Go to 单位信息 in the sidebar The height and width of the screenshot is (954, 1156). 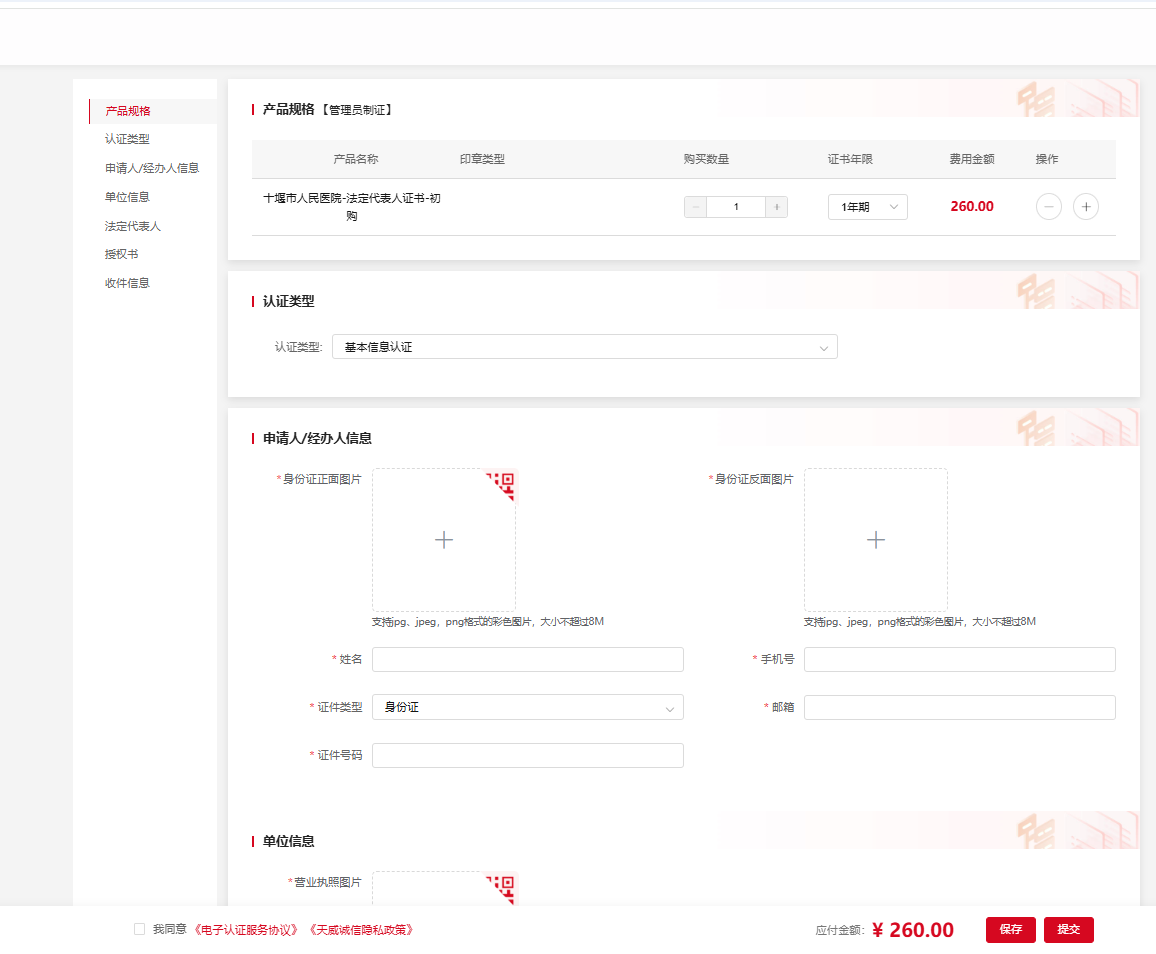127,197
